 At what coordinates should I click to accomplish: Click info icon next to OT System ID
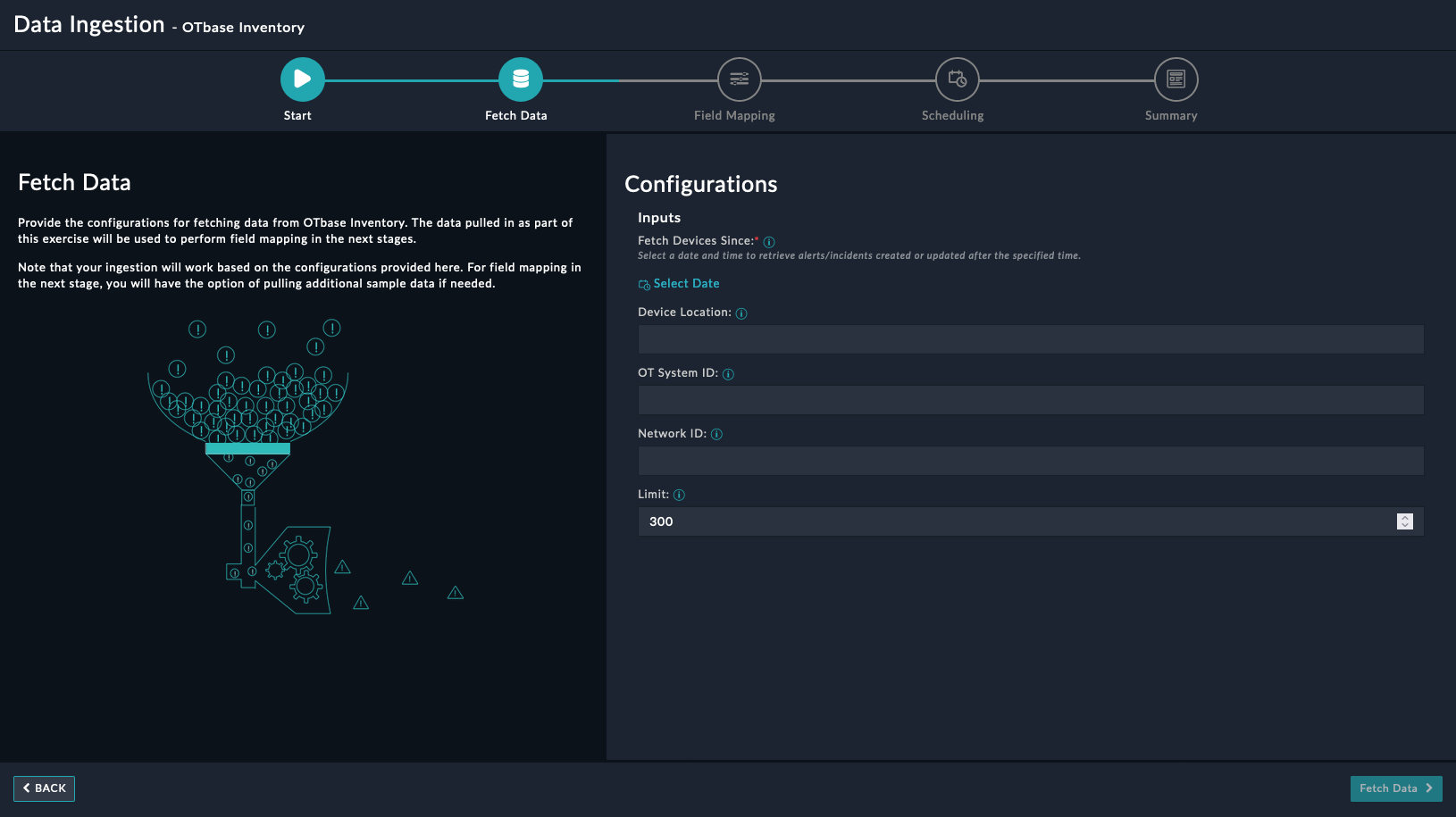click(728, 374)
